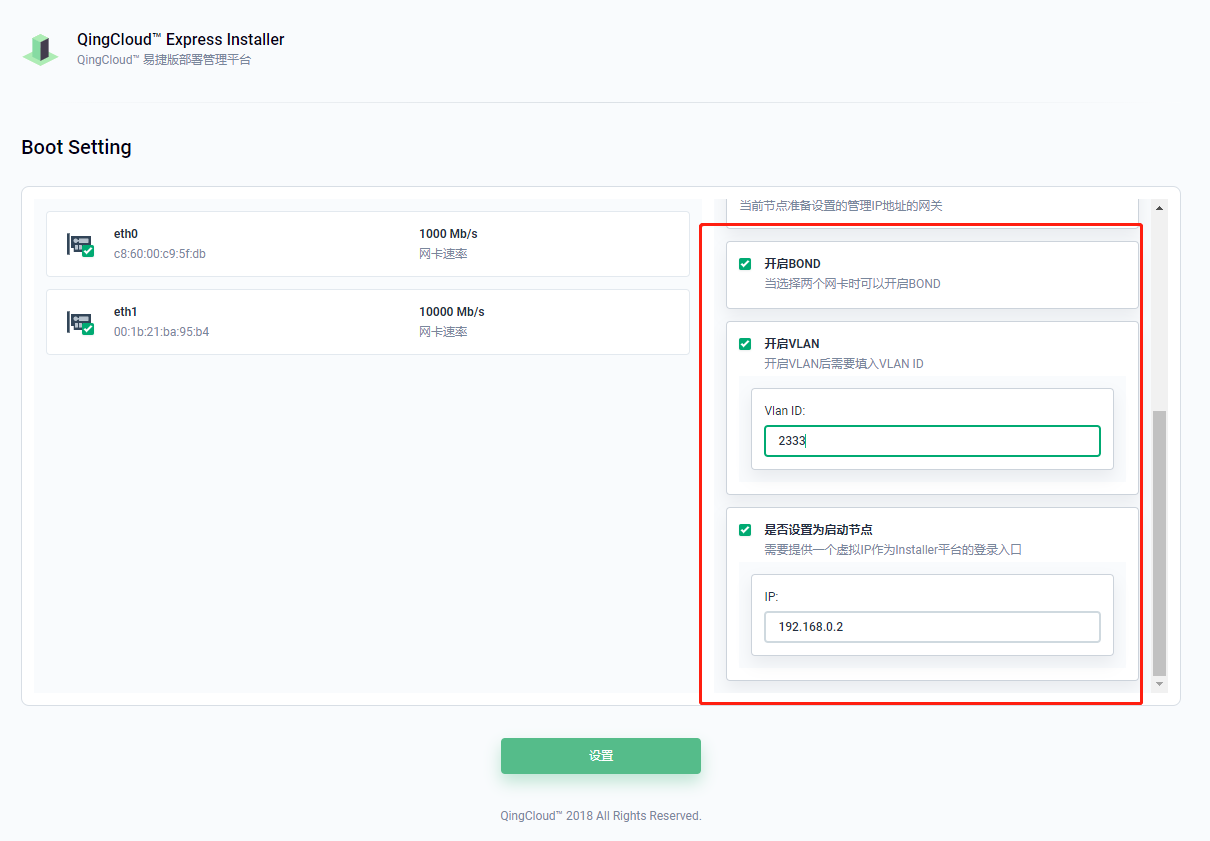Click the Boot Setting heading
The image size is (1210, 841).
[76, 147]
